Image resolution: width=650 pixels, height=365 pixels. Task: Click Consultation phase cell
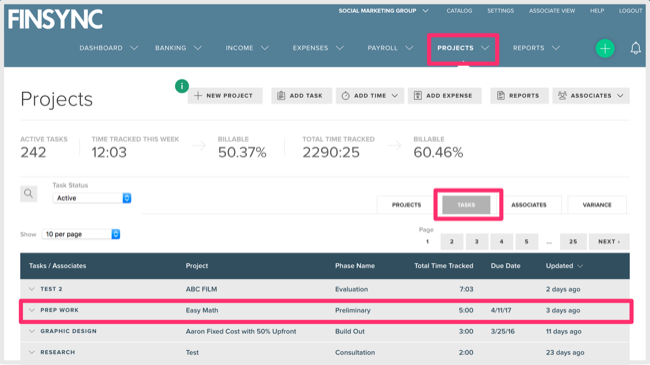tap(355, 353)
